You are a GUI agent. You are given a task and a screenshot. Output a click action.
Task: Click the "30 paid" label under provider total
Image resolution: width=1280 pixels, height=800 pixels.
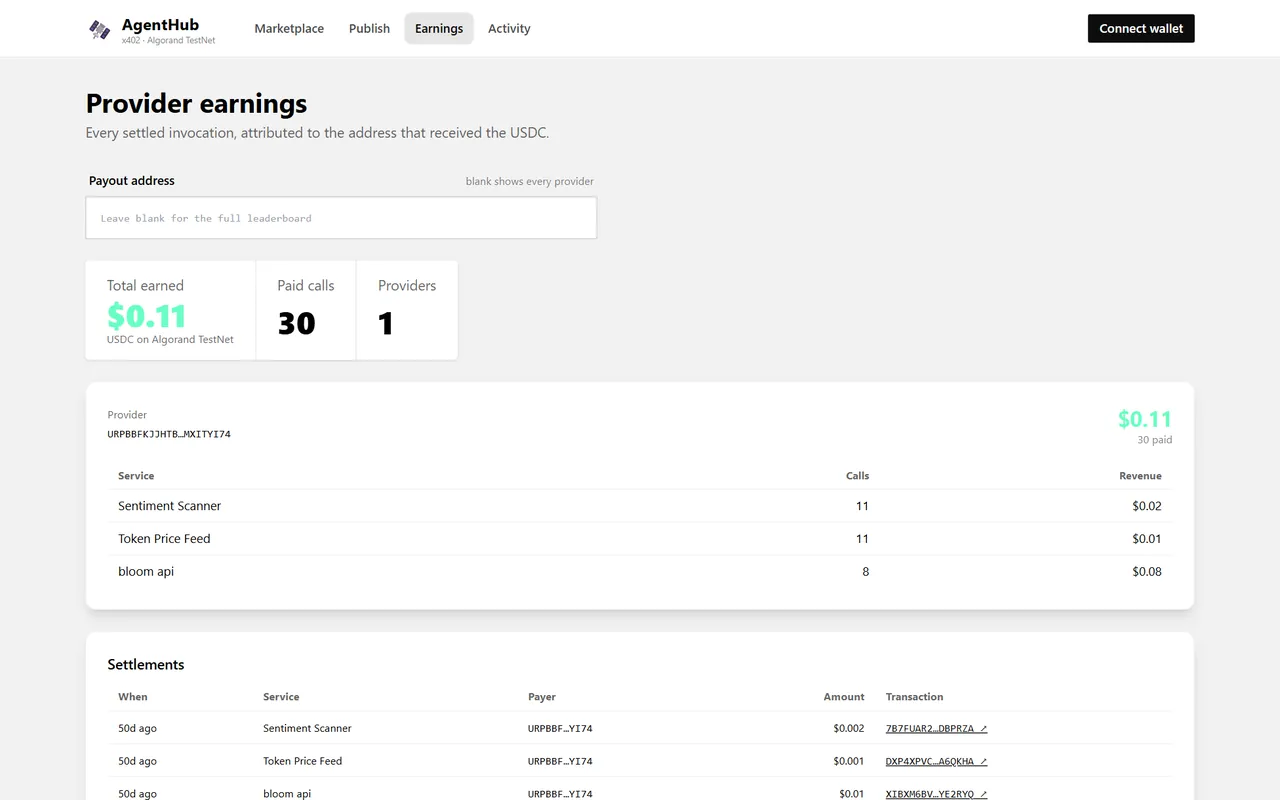(1155, 440)
